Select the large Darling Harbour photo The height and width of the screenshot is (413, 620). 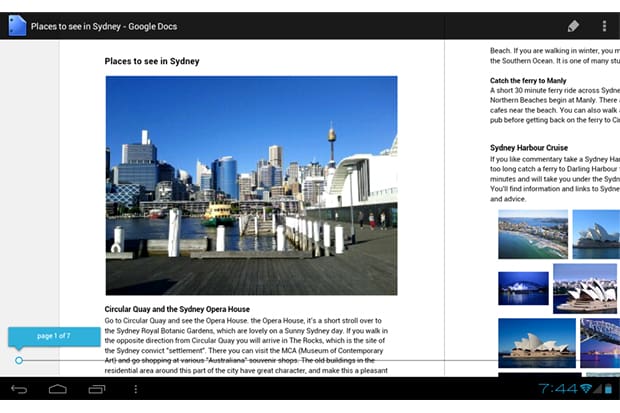pyautogui.click(x=251, y=185)
